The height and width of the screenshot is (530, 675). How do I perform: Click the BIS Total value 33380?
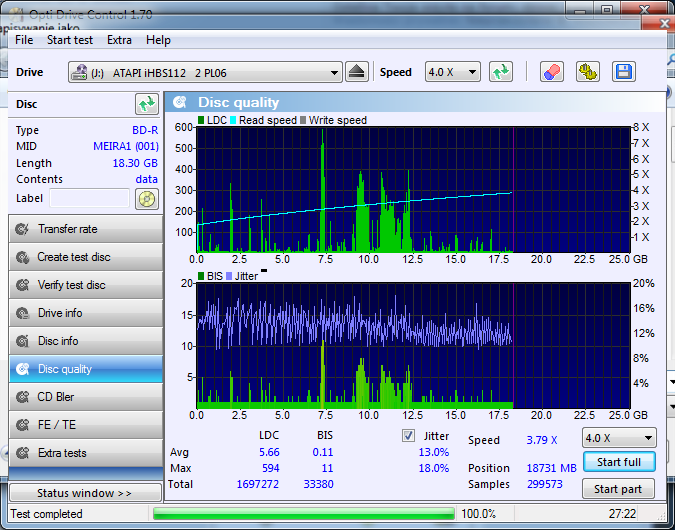[318, 484]
